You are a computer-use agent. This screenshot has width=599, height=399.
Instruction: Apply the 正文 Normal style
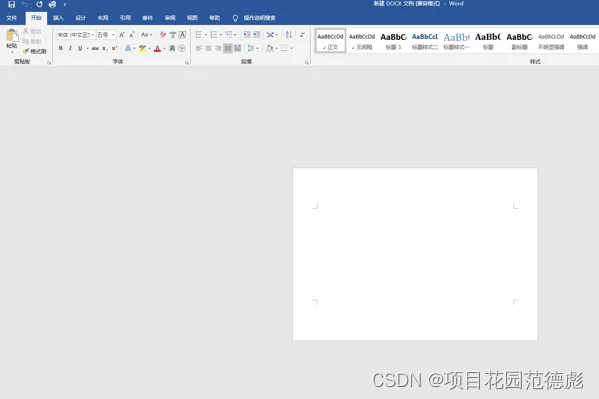tap(330, 41)
